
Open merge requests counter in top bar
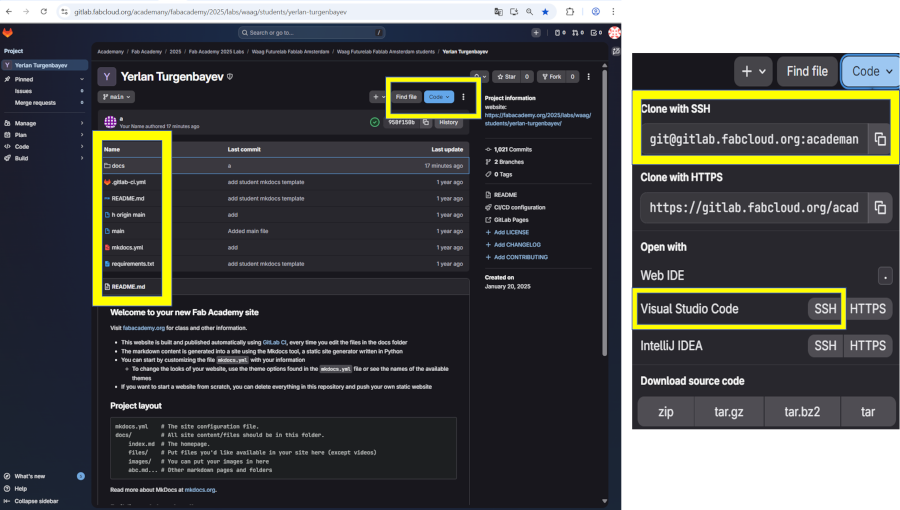click(x=577, y=33)
